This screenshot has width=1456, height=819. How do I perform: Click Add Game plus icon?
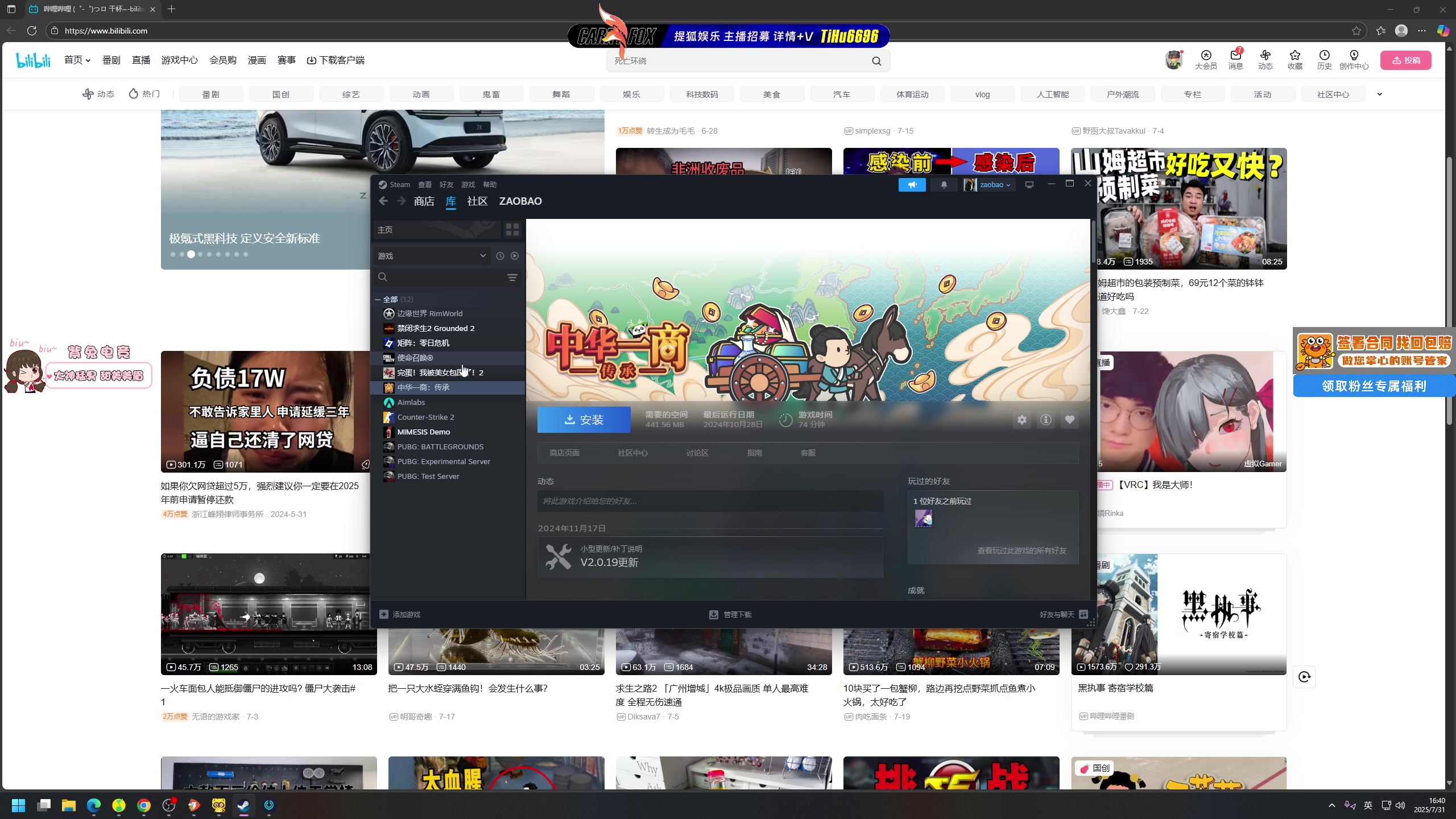click(x=384, y=614)
